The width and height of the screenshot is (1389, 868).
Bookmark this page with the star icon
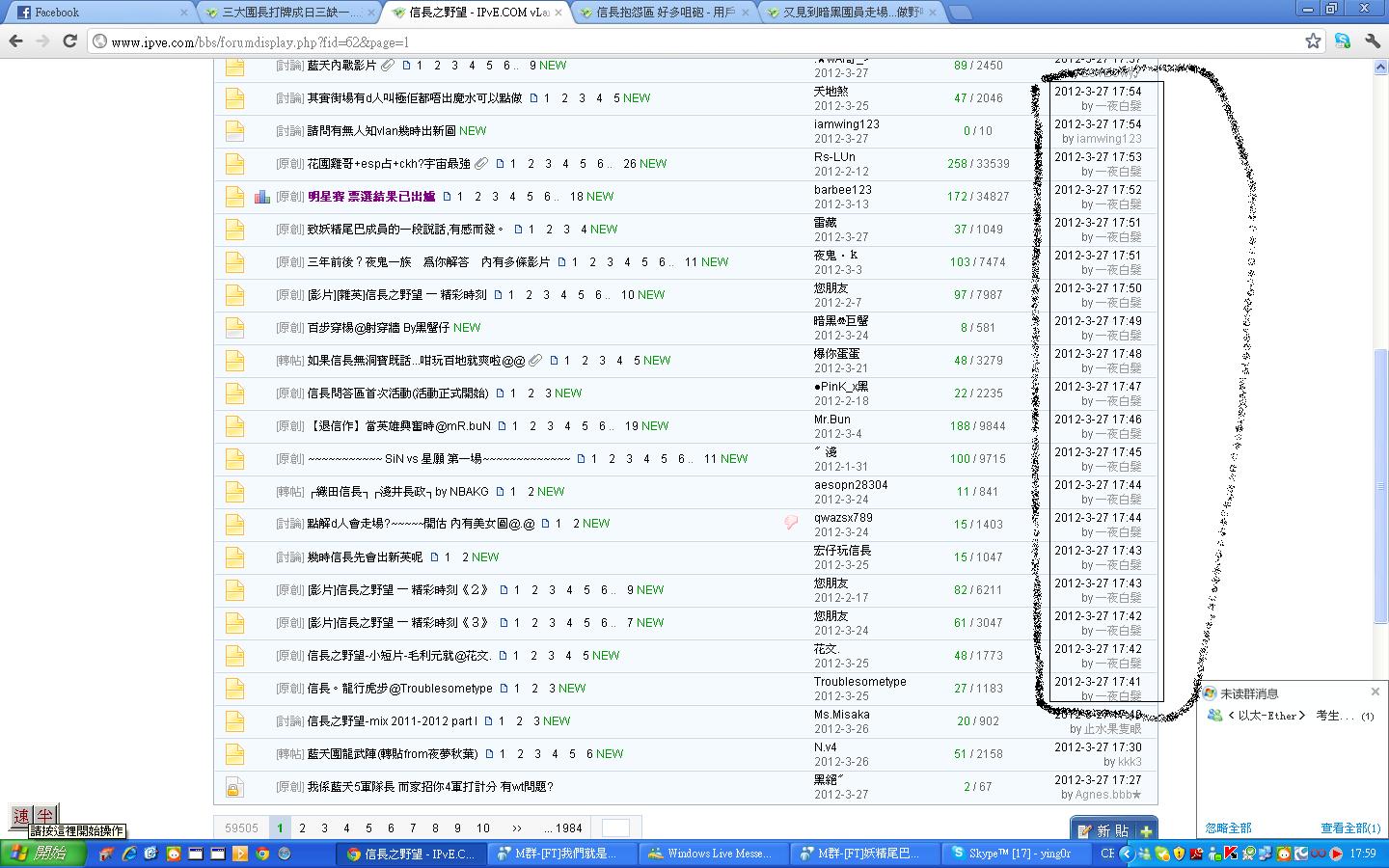pyautogui.click(x=1313, y=41)
